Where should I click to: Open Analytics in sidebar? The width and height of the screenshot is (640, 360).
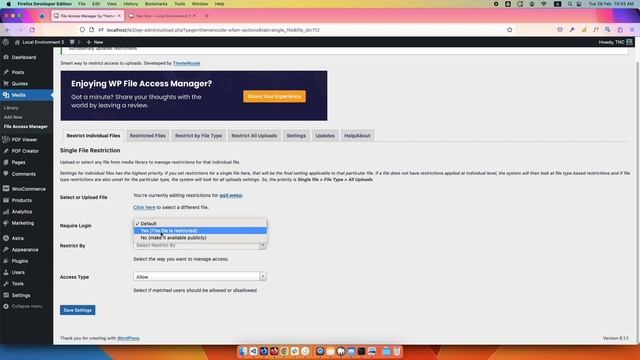22,212
